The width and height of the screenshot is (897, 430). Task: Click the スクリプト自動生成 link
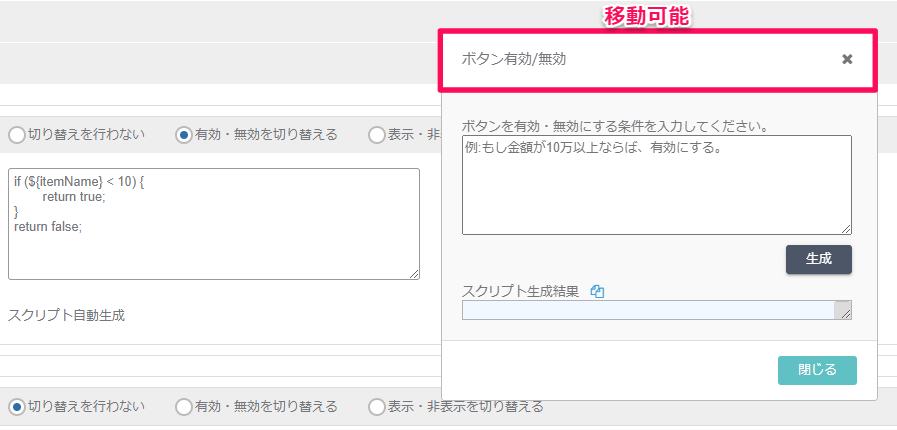pos(66,315)
